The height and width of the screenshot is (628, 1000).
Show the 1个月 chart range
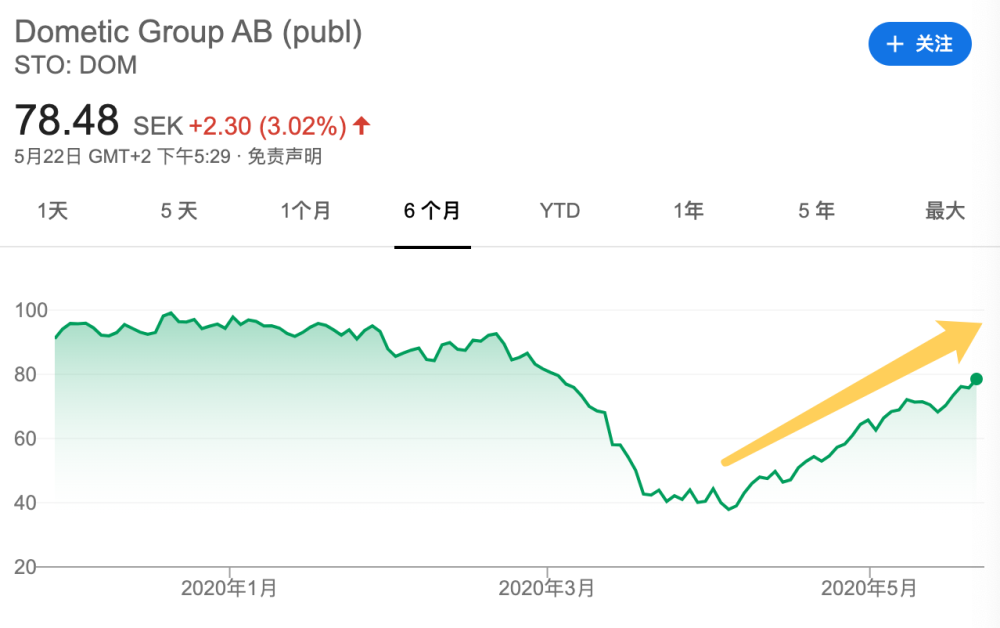pyautogui.click(x=305, y=211)
